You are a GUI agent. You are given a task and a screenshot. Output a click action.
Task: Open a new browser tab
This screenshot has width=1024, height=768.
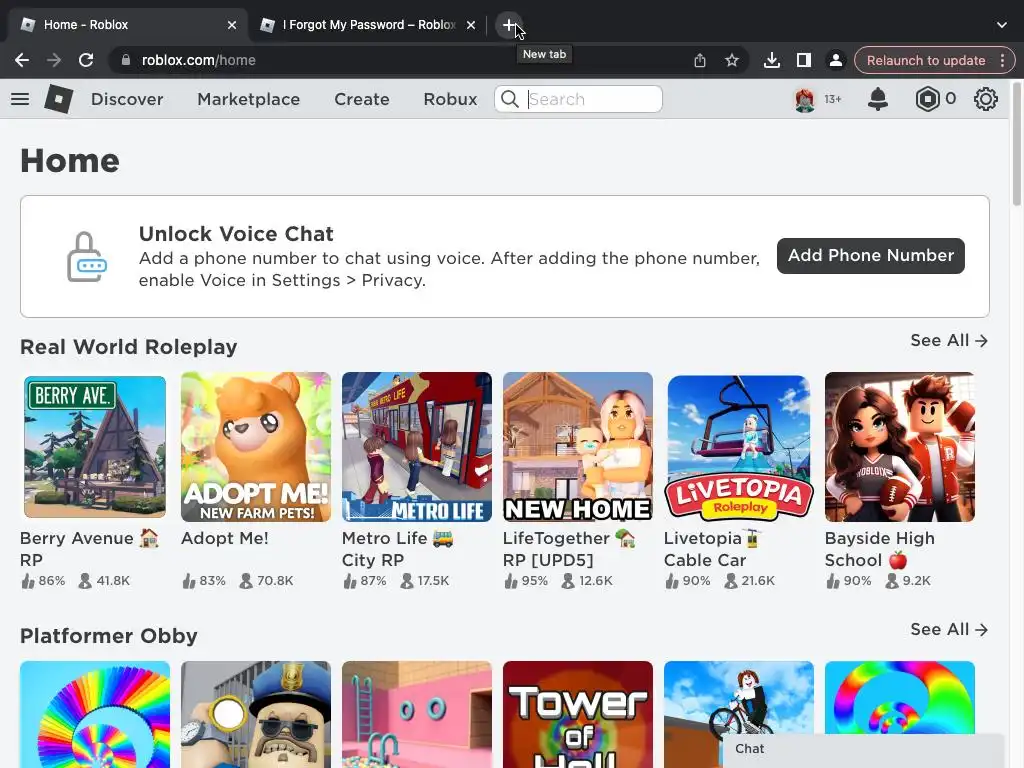point(509,25)
